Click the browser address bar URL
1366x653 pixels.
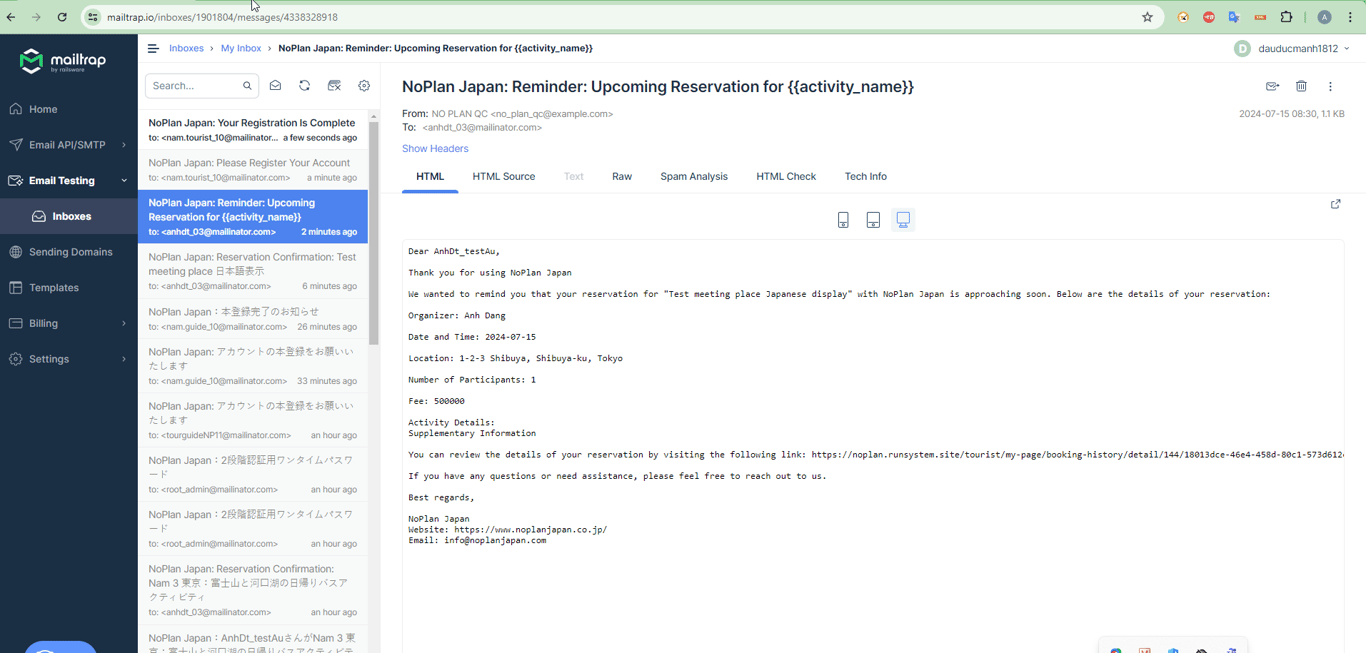[x=222, y=17]
